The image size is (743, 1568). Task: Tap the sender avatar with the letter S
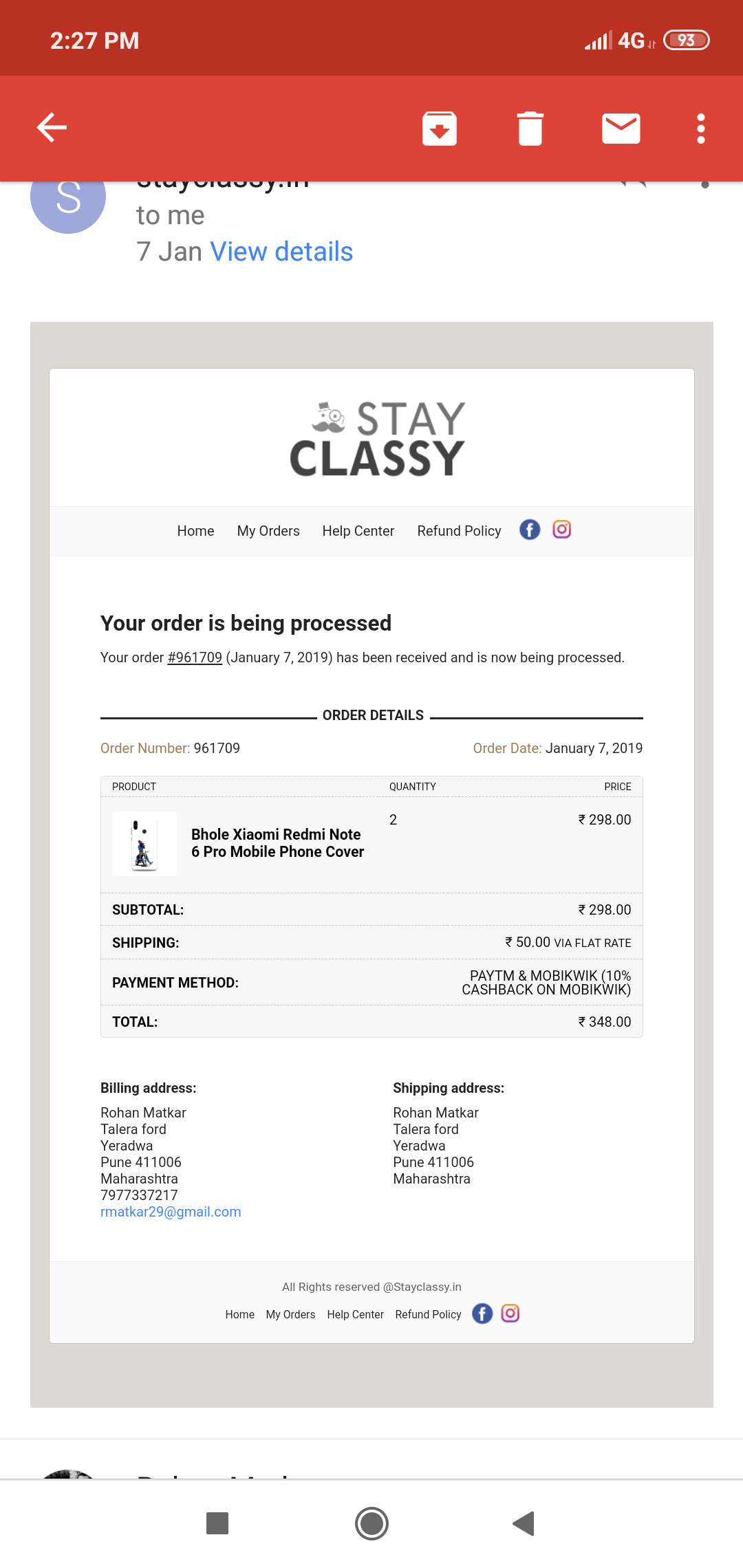pos(68,198)
